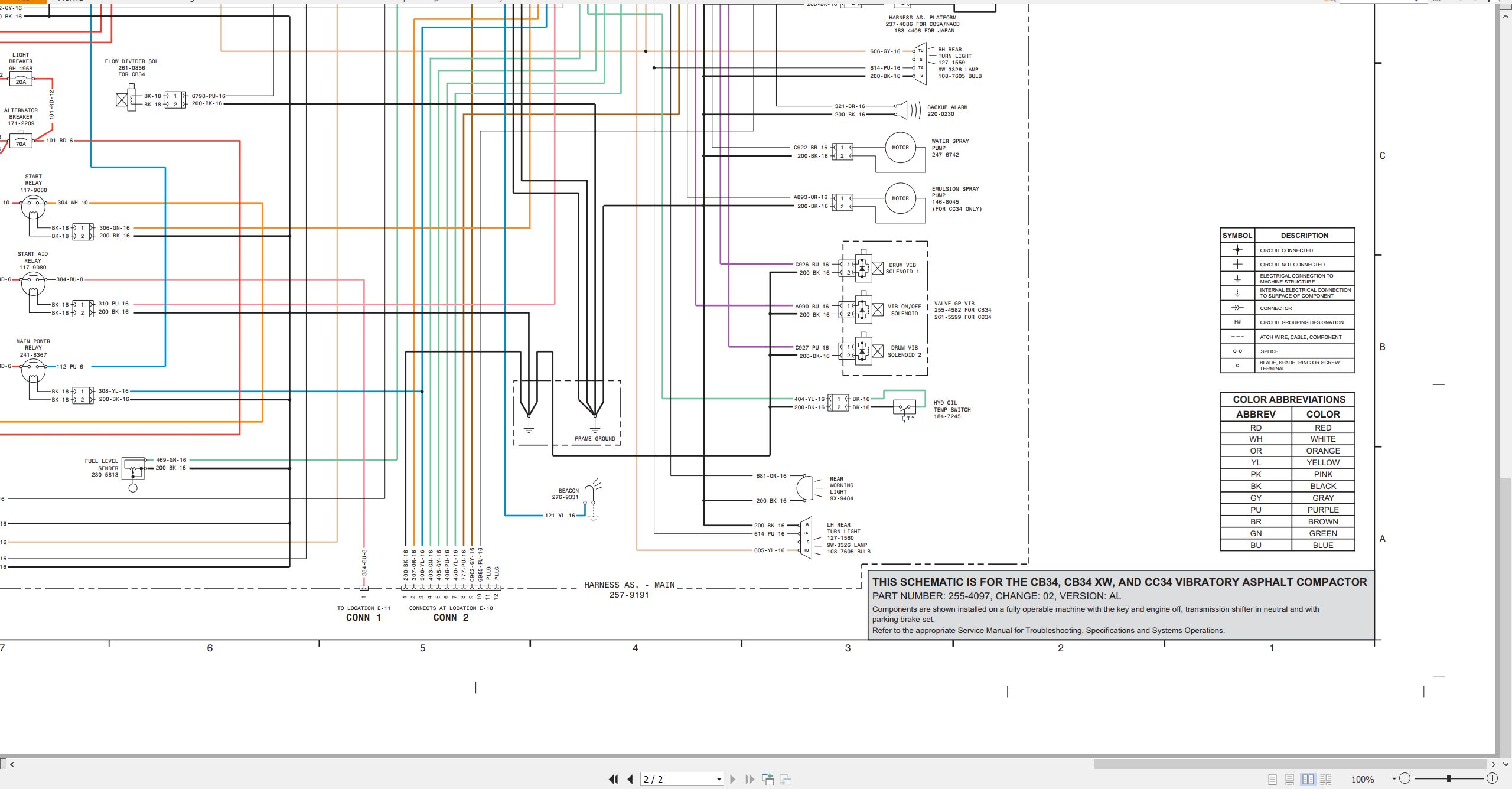Click the LIGHT BREAKER label
This screenshot has height=789, width=1512.
pyautogui.click(x=21, y=58)
